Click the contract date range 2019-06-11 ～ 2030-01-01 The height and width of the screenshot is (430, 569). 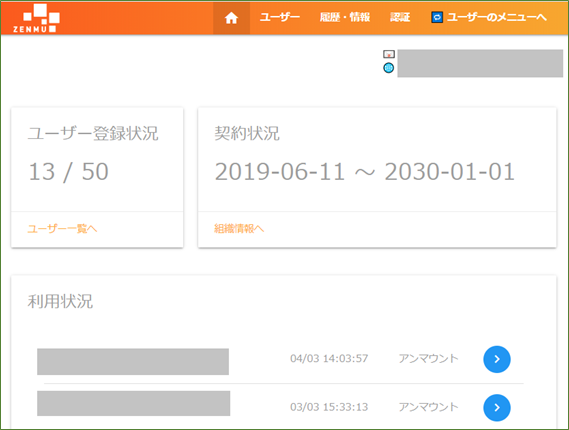[364, 171]
